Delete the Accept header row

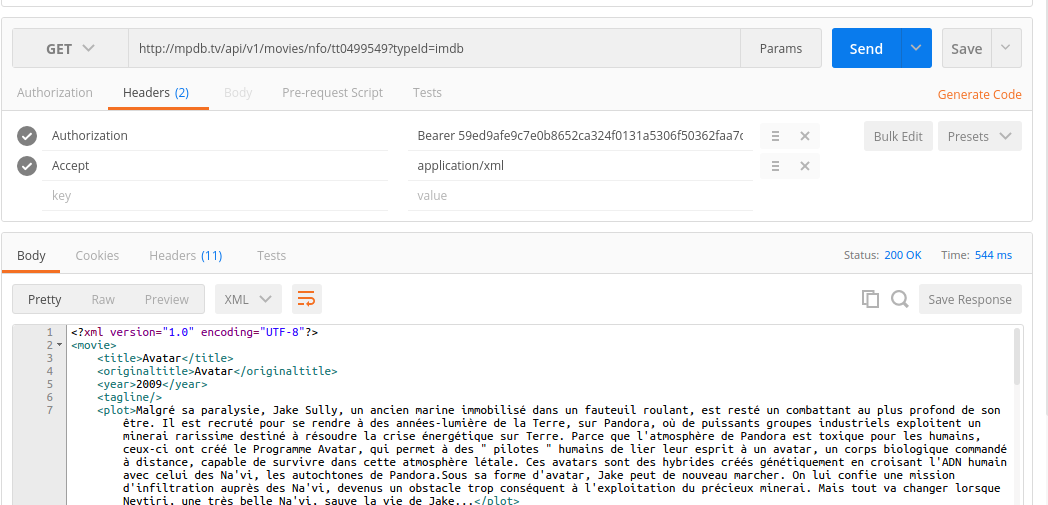[x=805, y=166]
